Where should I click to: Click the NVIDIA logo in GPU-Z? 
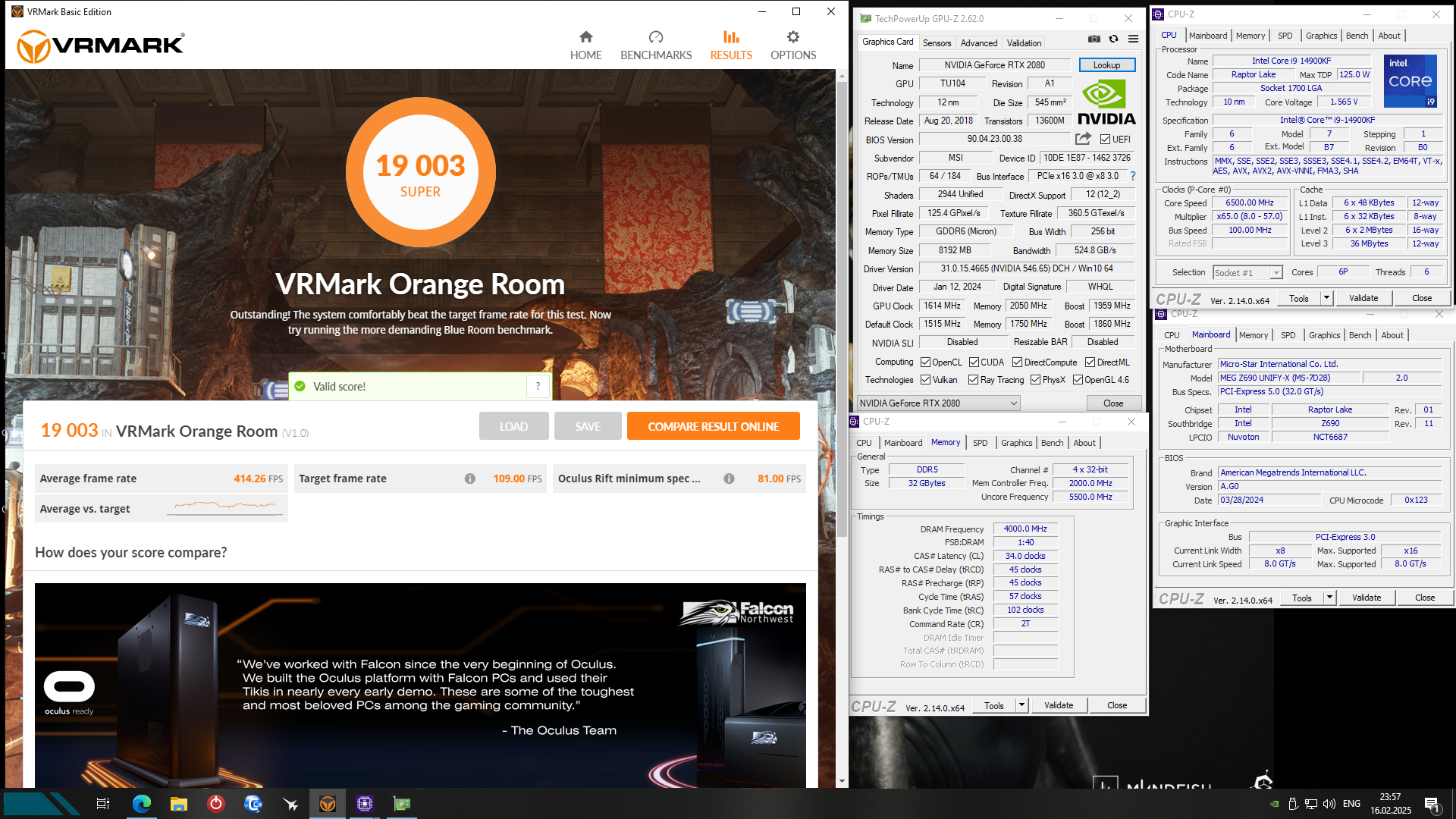pyautogui.click(x=1106, y=102)
